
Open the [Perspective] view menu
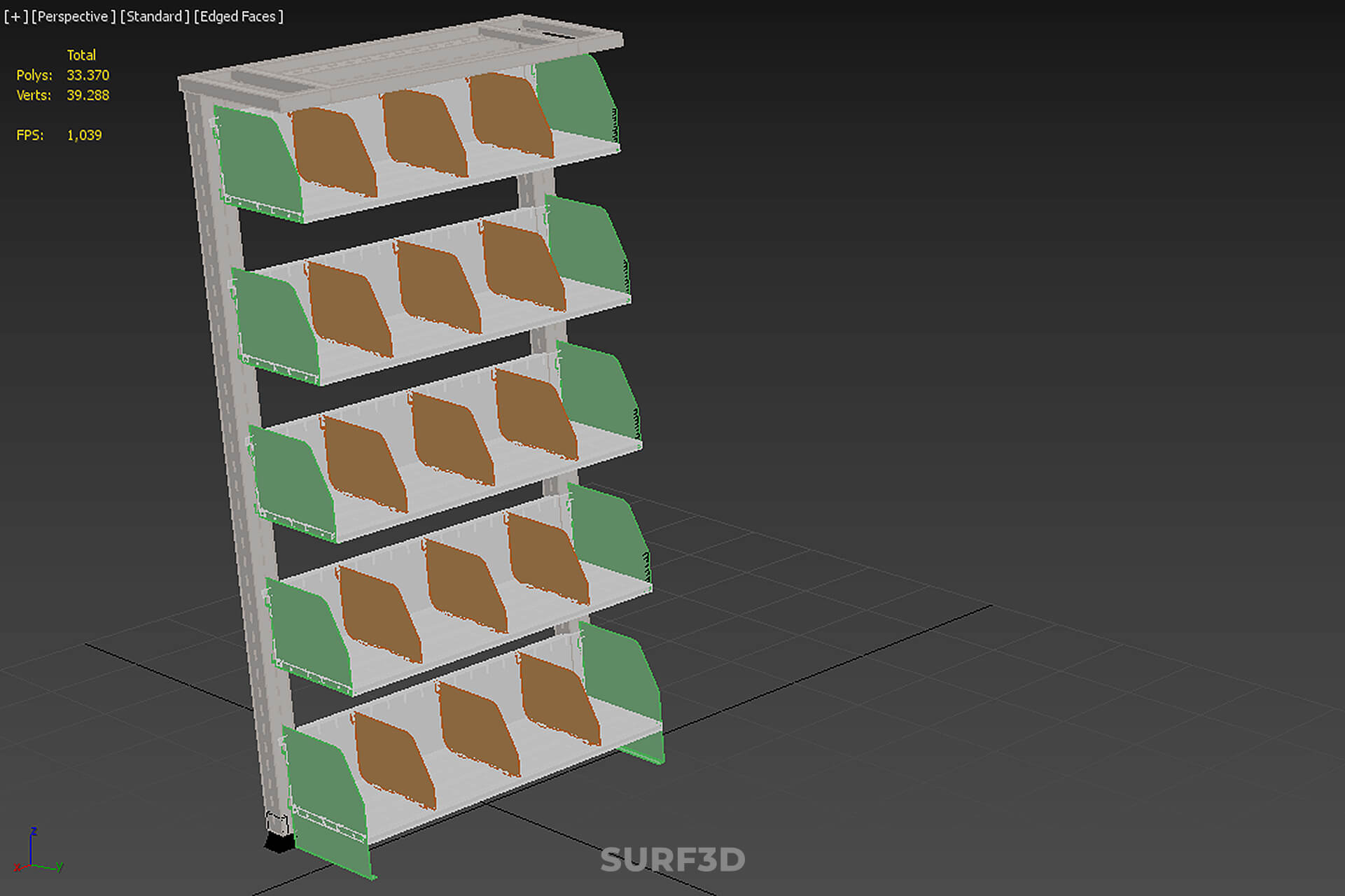[x=74, y=16]
